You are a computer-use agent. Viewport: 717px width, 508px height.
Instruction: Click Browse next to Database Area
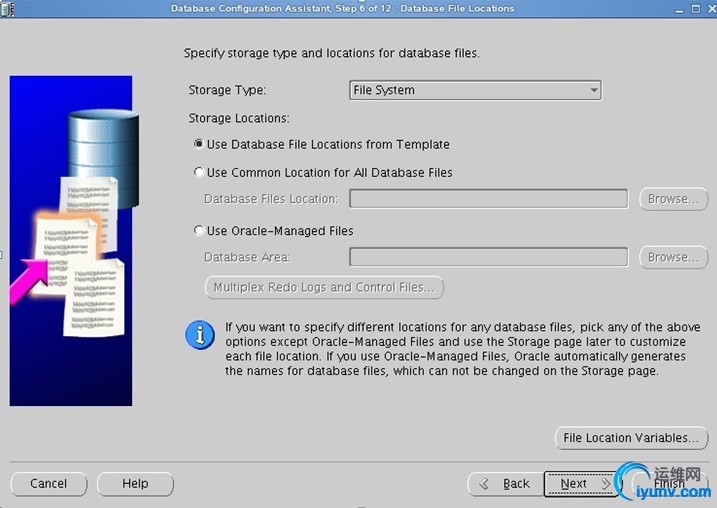coord(673,257)
